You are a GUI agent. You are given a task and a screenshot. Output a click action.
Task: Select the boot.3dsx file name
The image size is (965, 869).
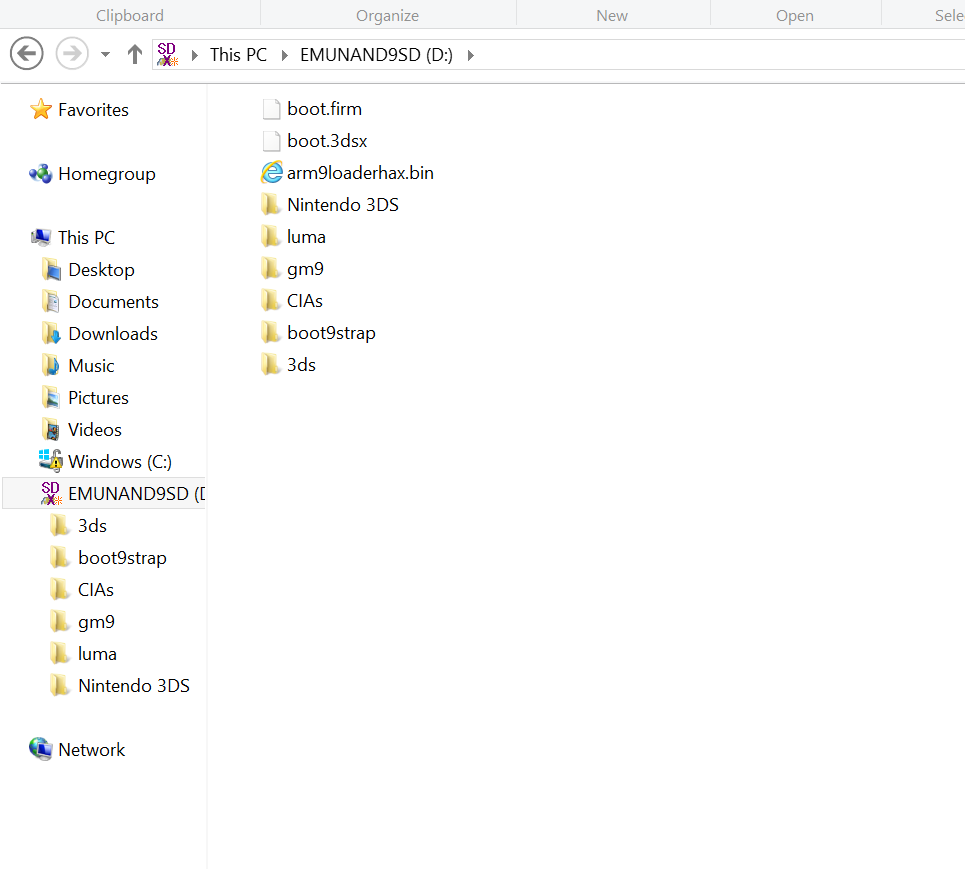327,141
